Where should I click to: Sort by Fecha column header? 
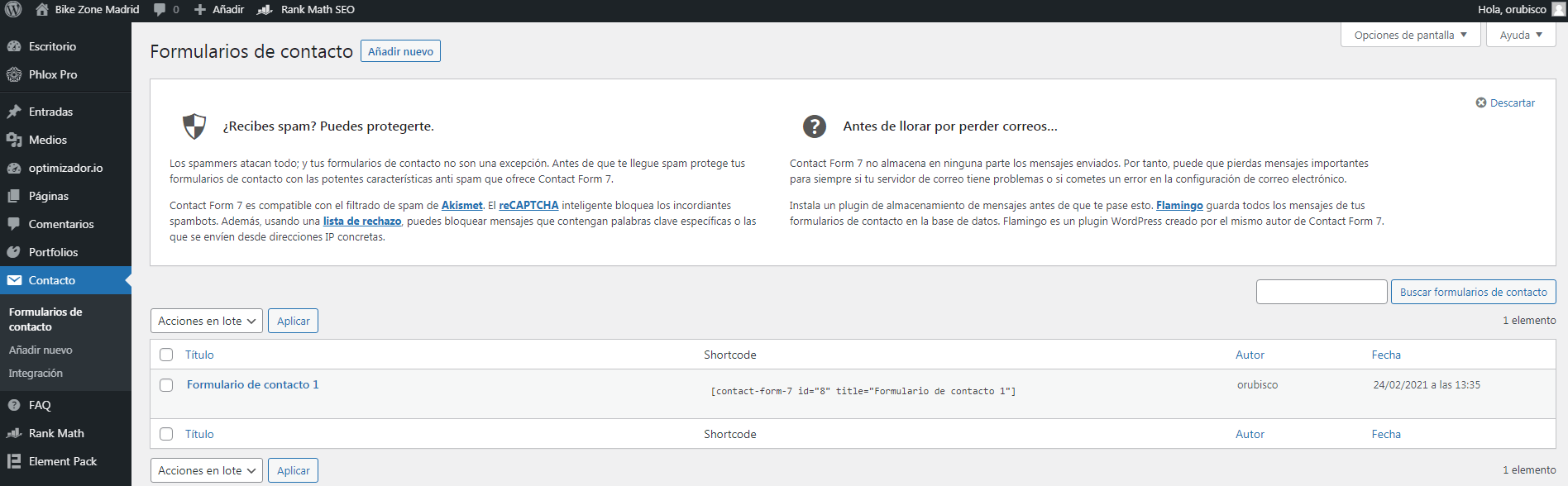(x=1386, y=355)
